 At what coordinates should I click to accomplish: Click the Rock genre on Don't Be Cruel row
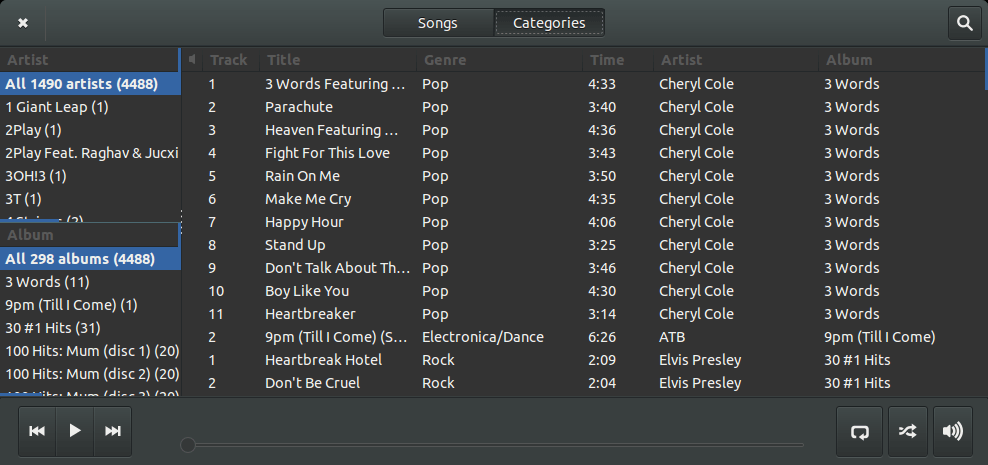tap(438, 383)
